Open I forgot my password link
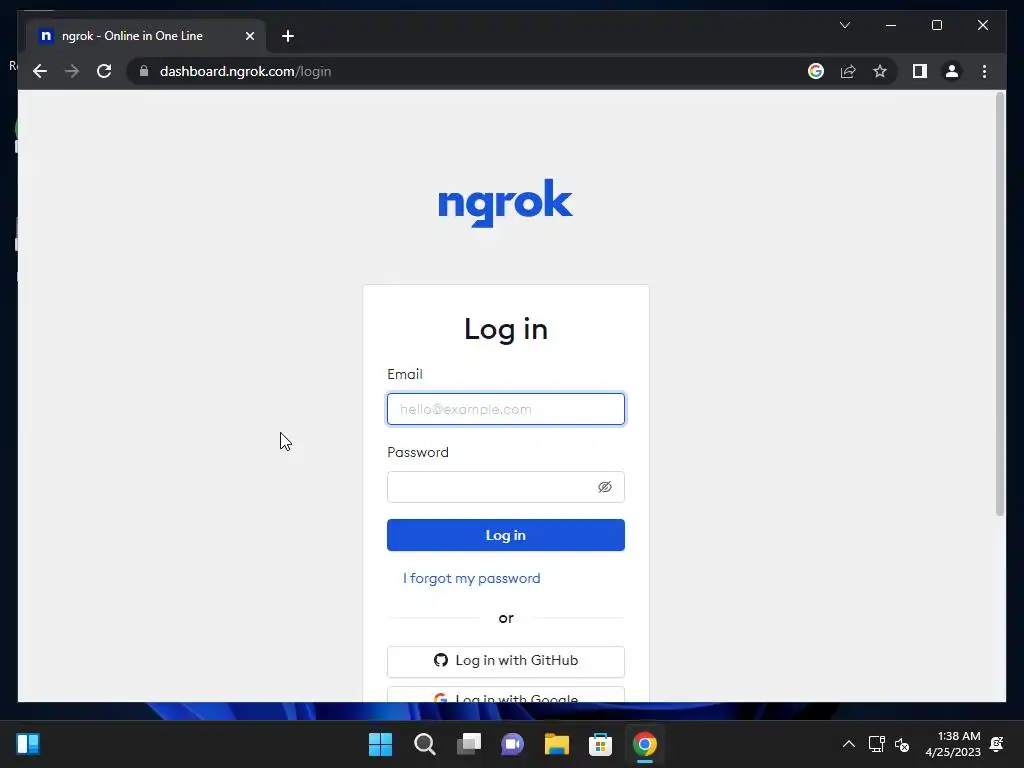 click(472, 579)
